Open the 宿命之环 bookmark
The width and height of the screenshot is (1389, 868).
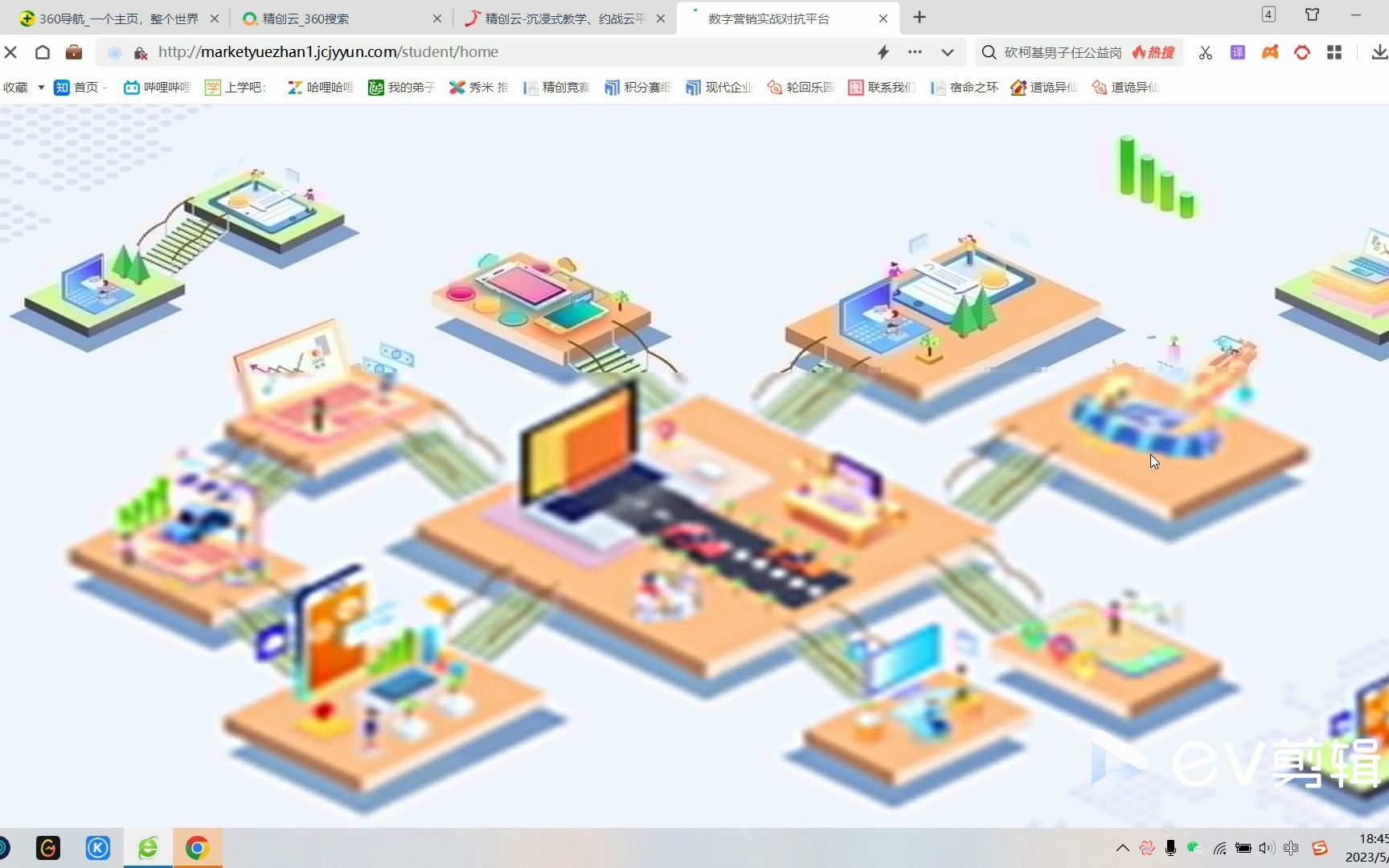tap(964, 87)
